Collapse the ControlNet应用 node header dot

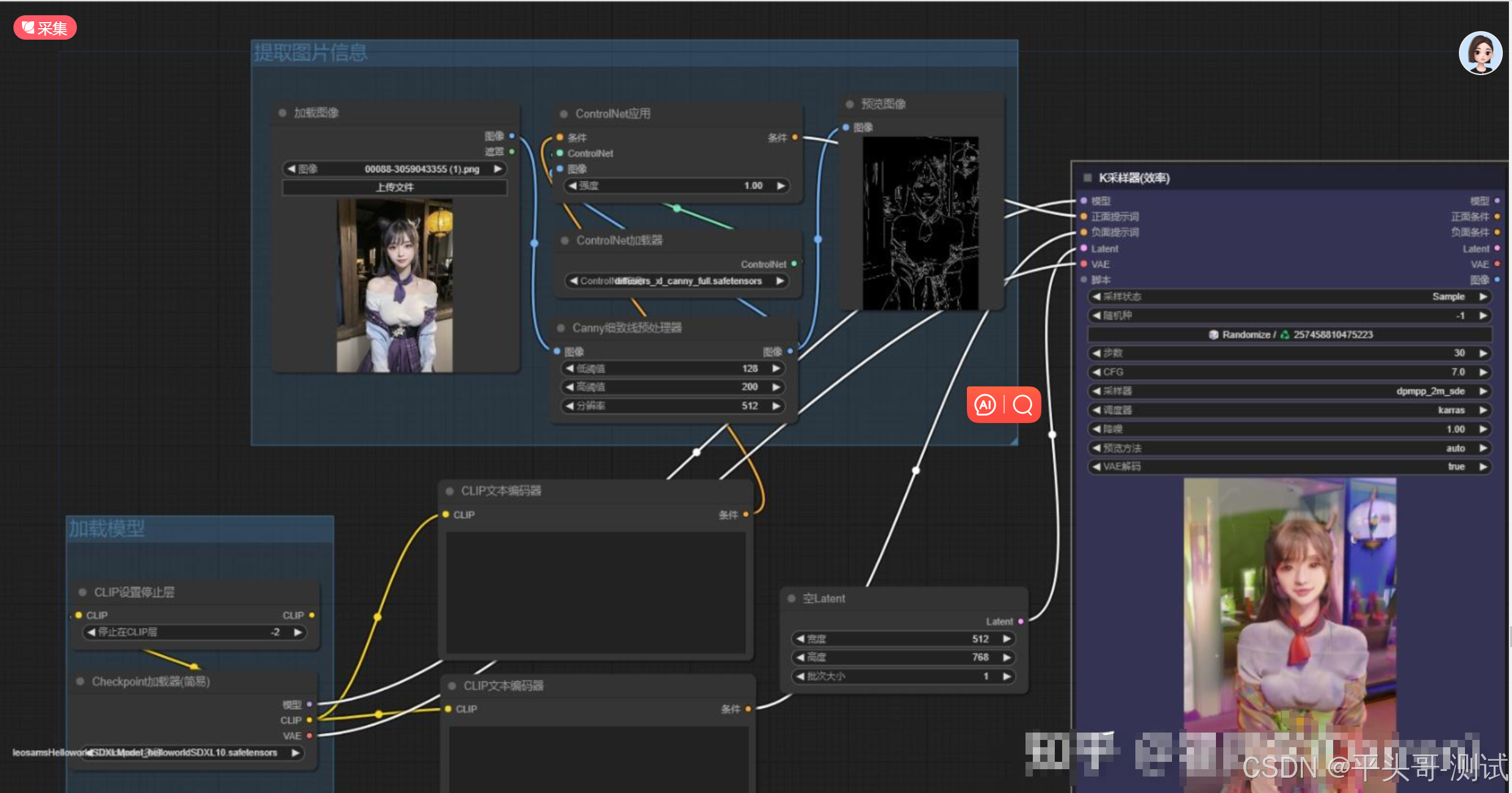563,114
